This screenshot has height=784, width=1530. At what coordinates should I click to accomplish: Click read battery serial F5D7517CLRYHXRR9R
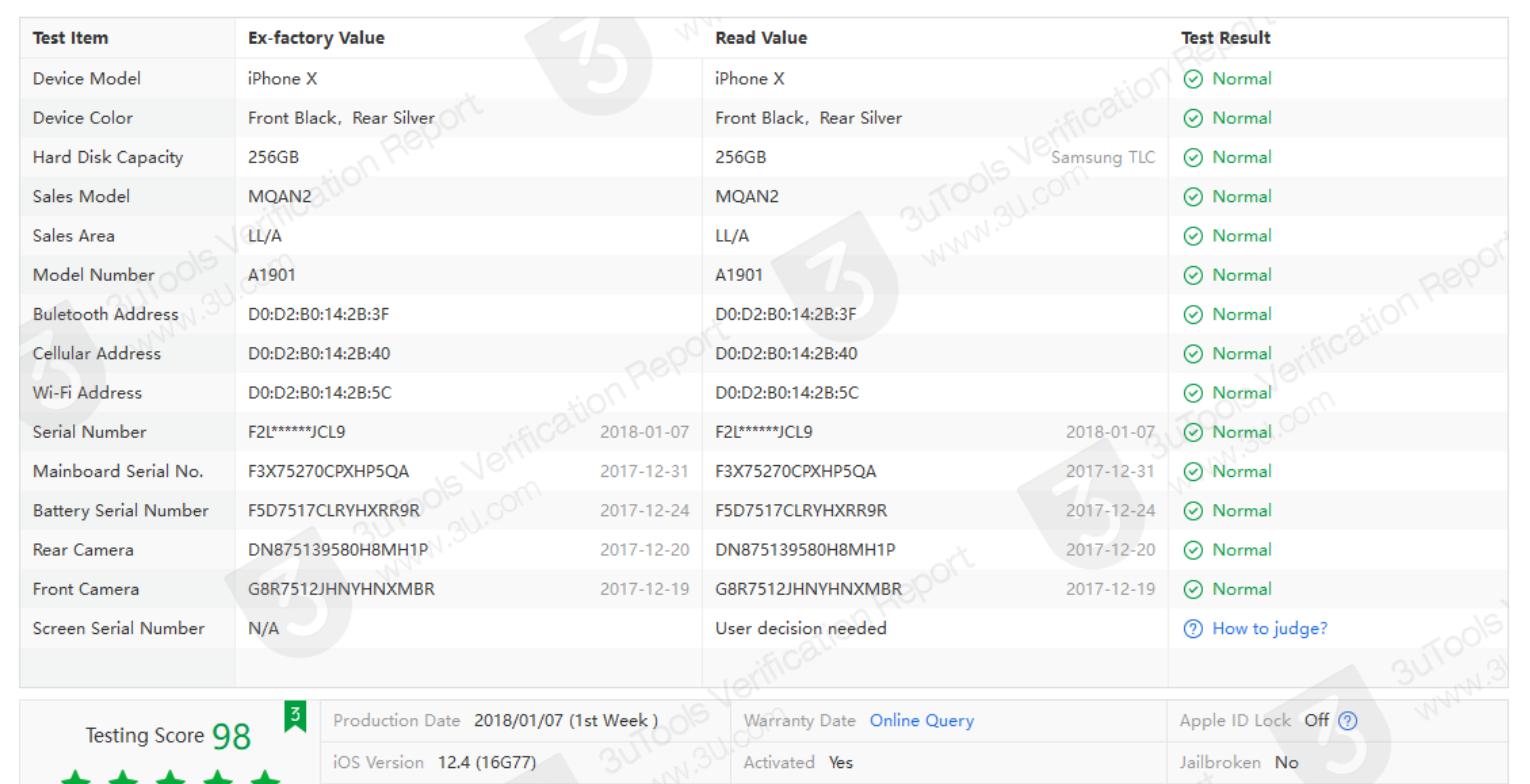click(801, 510)
